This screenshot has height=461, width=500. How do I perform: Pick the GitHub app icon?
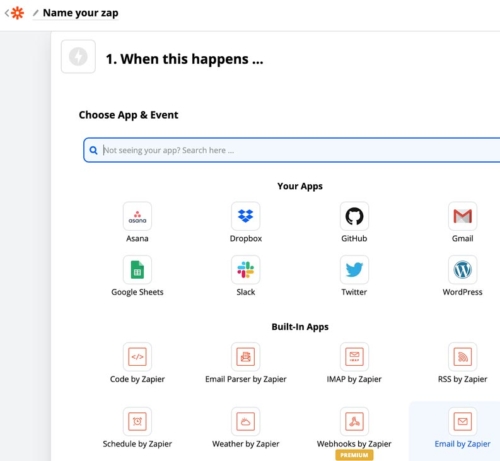click(354, 216)
